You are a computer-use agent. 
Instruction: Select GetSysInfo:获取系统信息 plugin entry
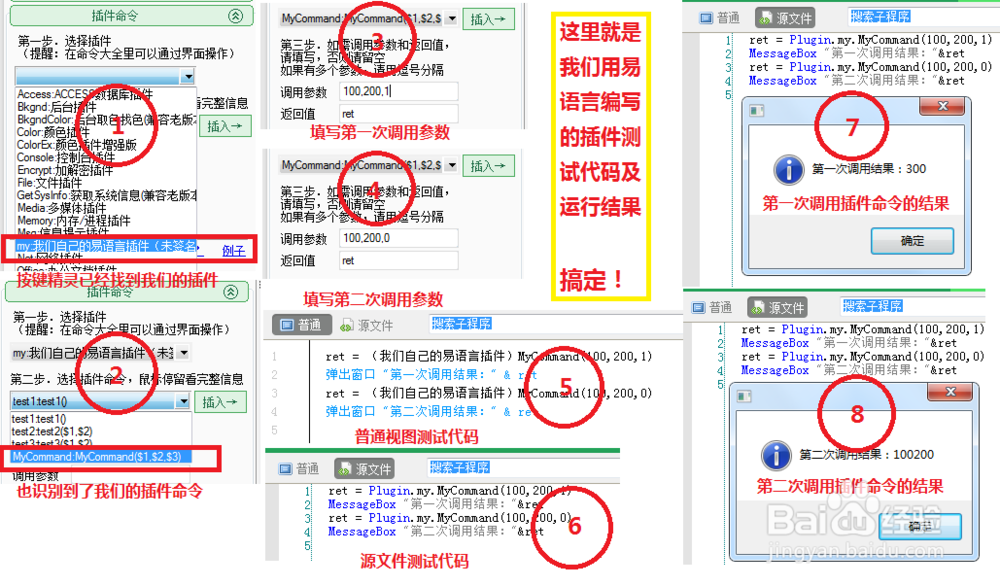coord(107,195)
